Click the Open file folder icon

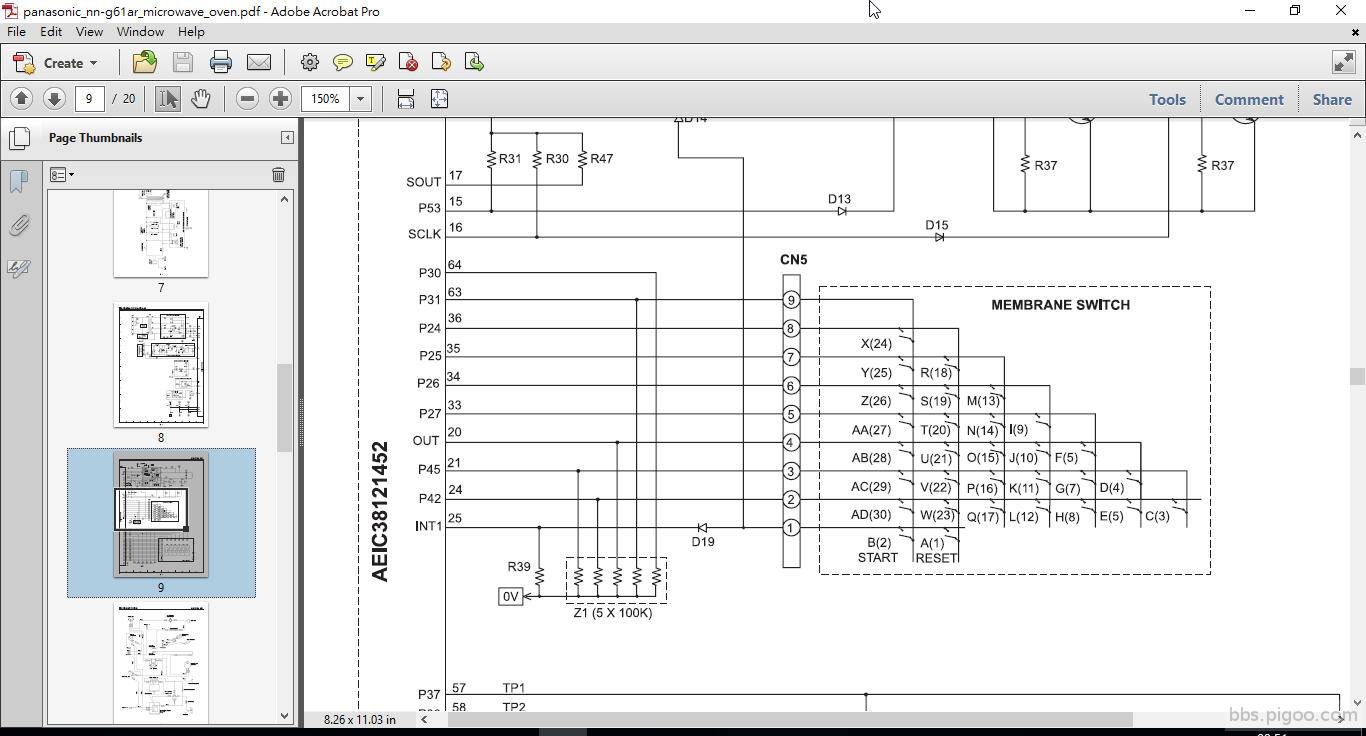pyautogui.click(x=144, y=63)
